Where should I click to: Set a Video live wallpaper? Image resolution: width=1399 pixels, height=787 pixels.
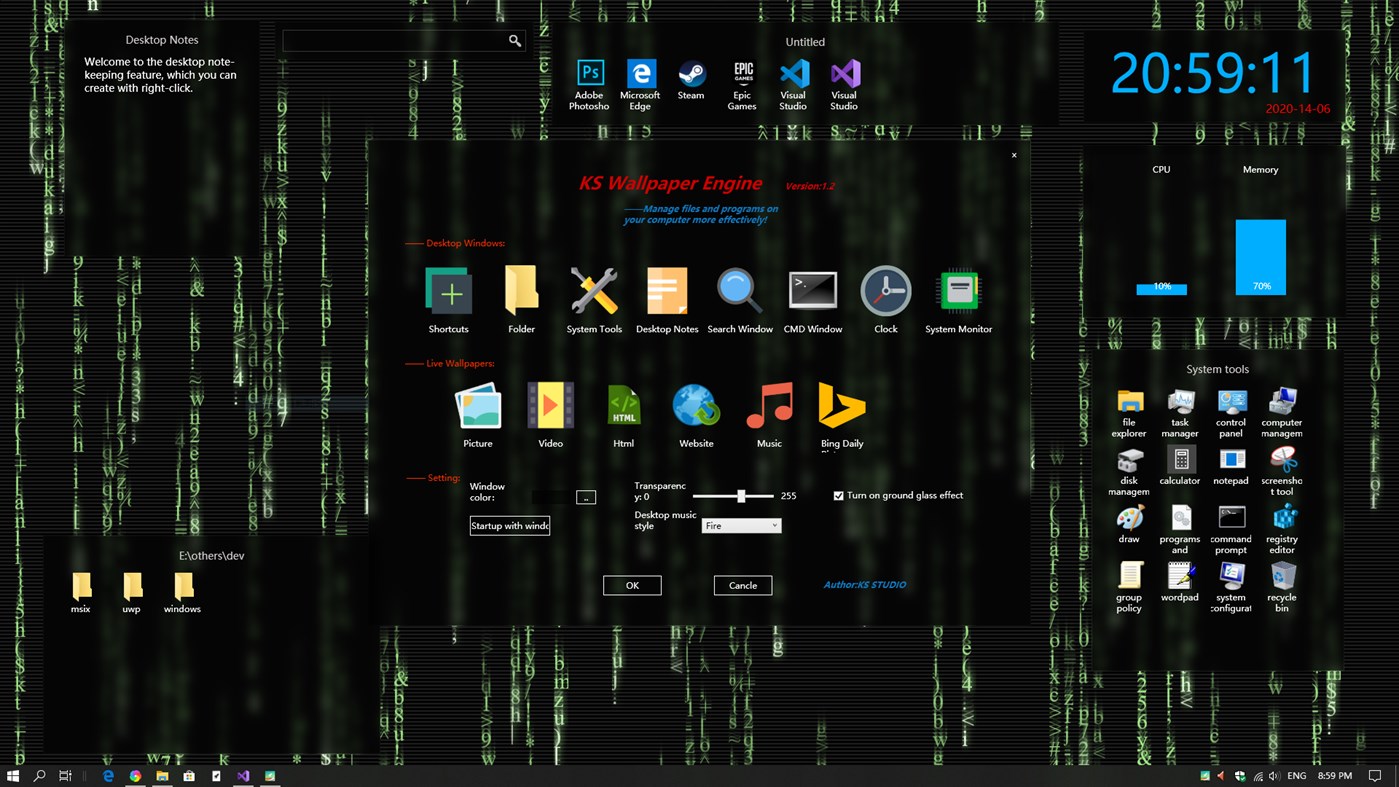(x=550, y=405)
